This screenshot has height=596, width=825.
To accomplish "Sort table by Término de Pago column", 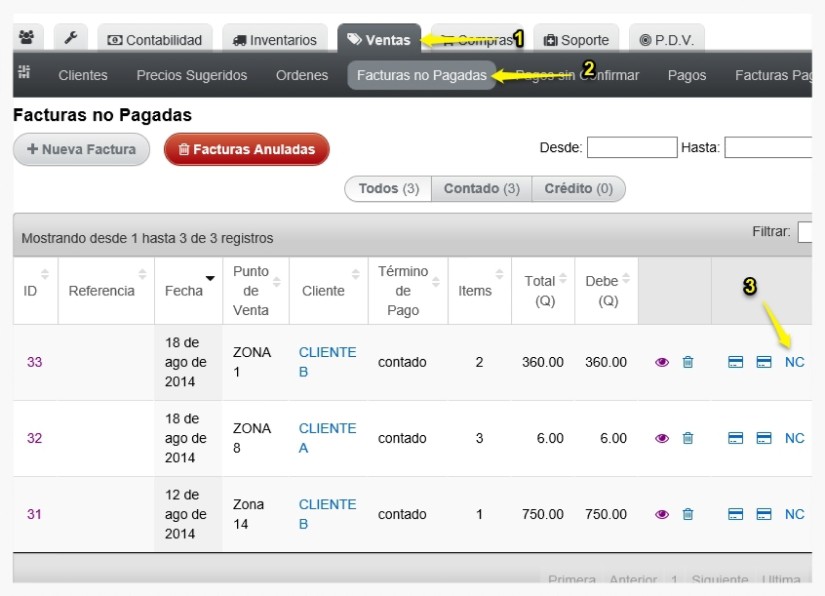I will pyautogui.click(x=408, y=290).
